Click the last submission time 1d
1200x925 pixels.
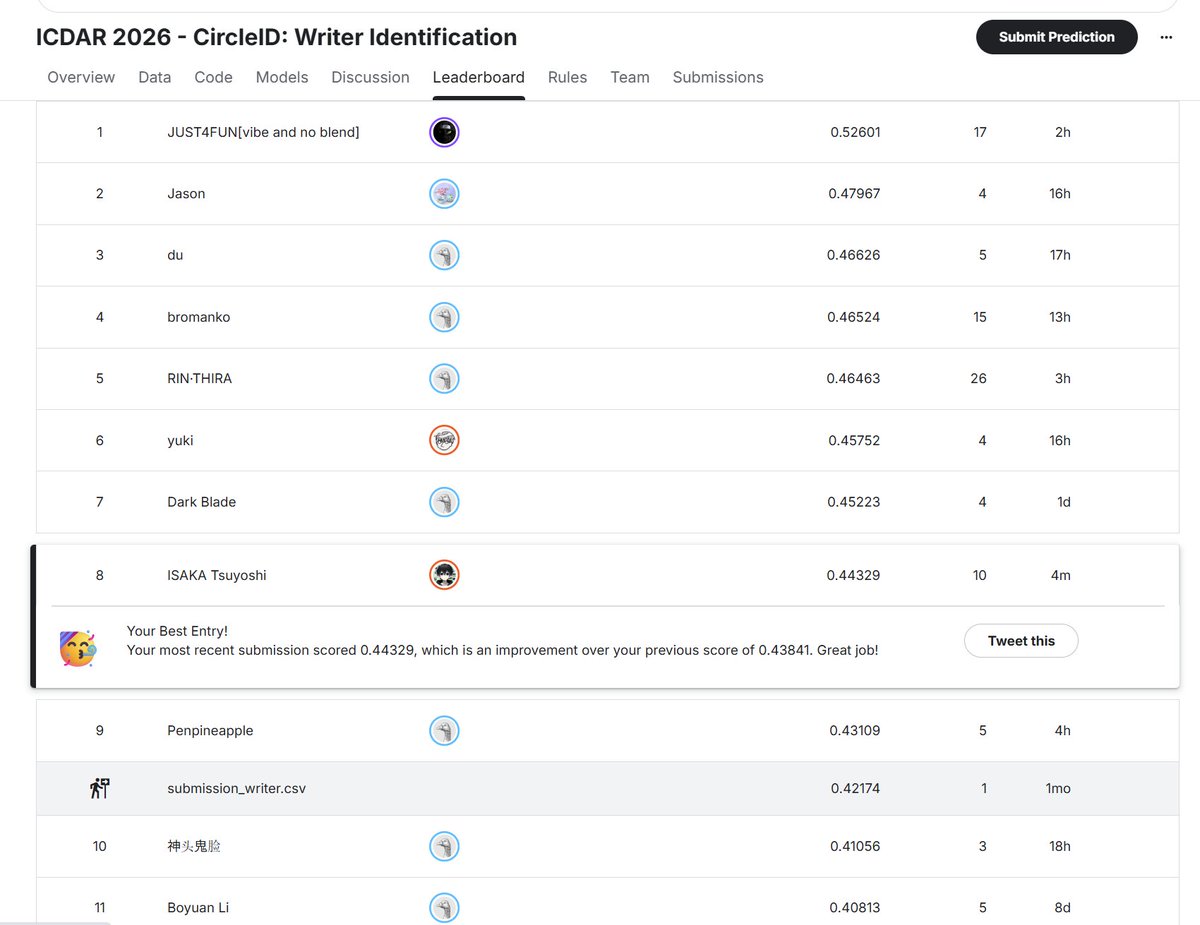click(x=1064, y=502)
